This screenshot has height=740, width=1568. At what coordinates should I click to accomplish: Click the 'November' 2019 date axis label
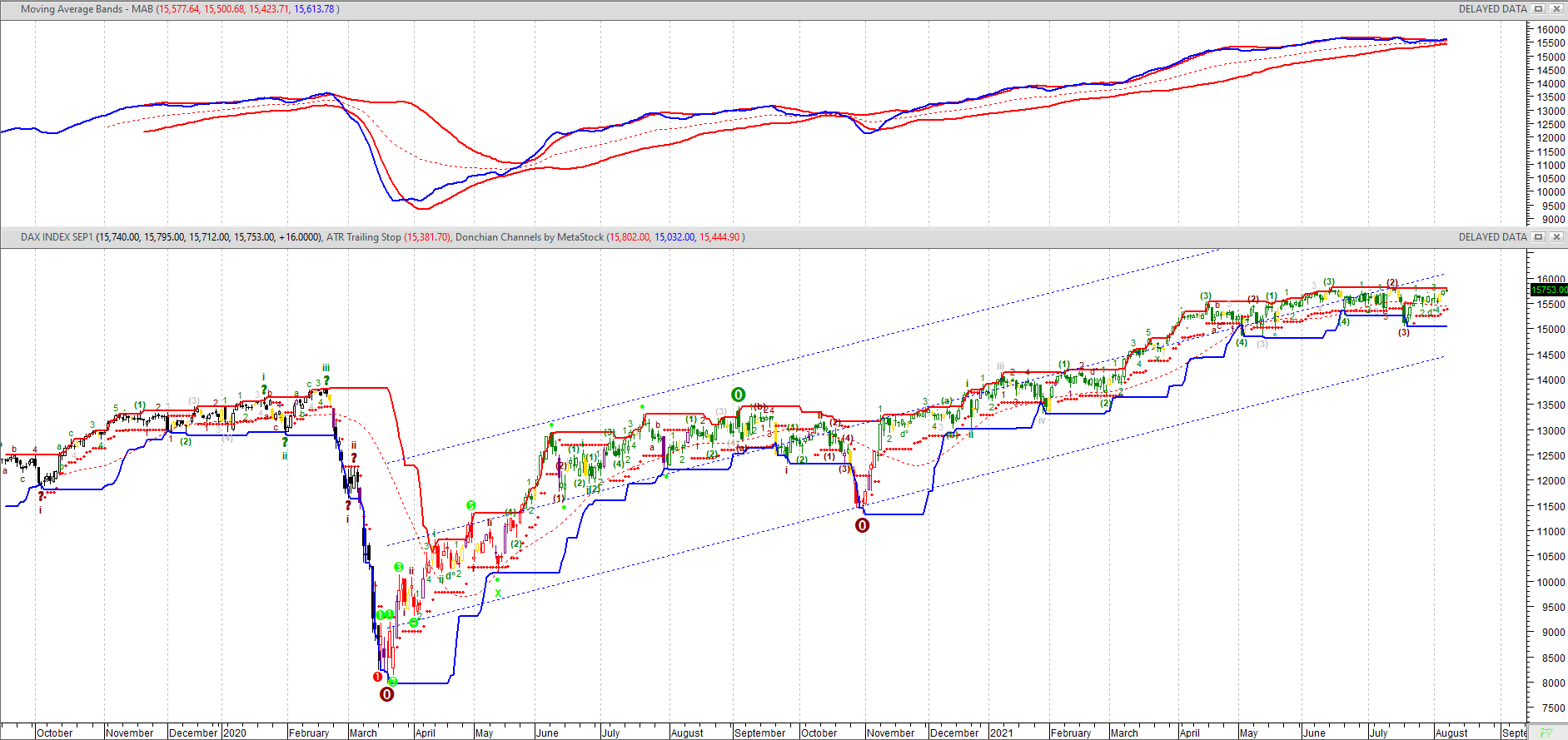pyautogui.click(x=130, y=733)
